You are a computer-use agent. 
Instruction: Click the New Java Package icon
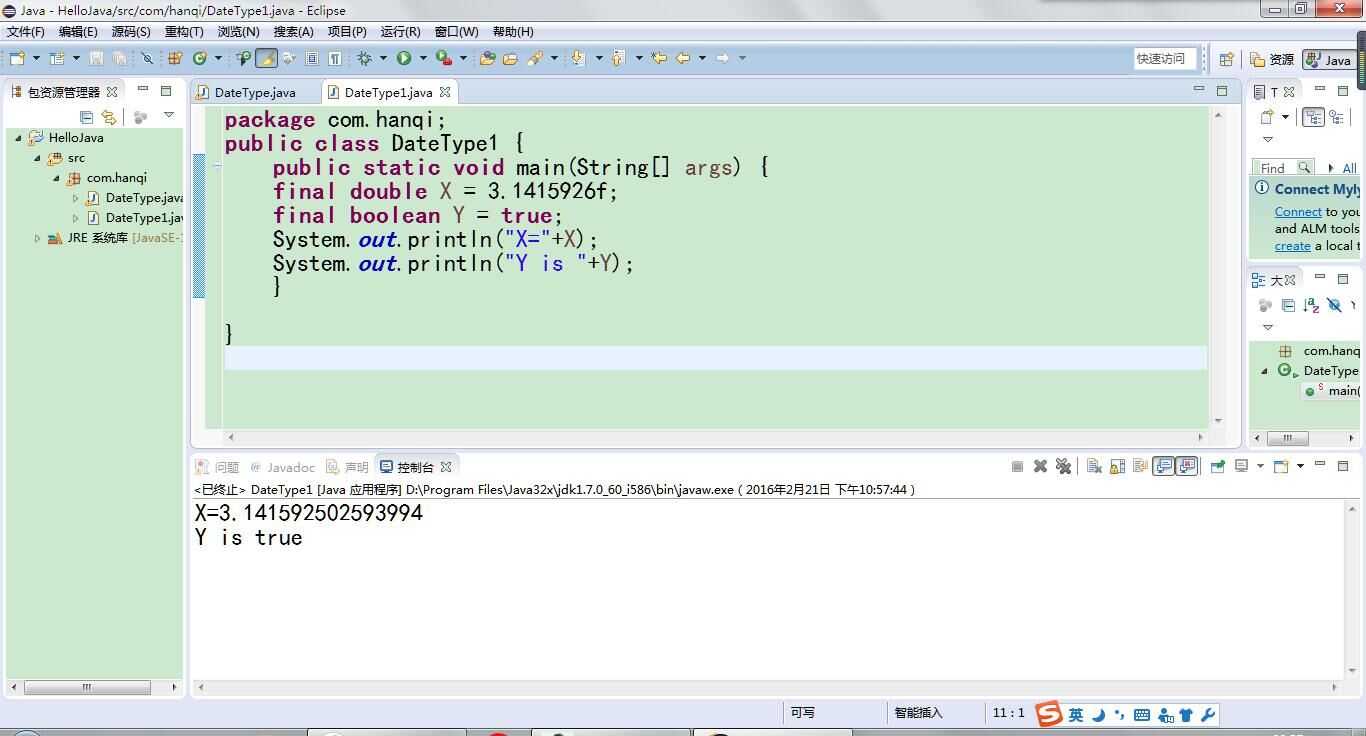click(175, 58)
